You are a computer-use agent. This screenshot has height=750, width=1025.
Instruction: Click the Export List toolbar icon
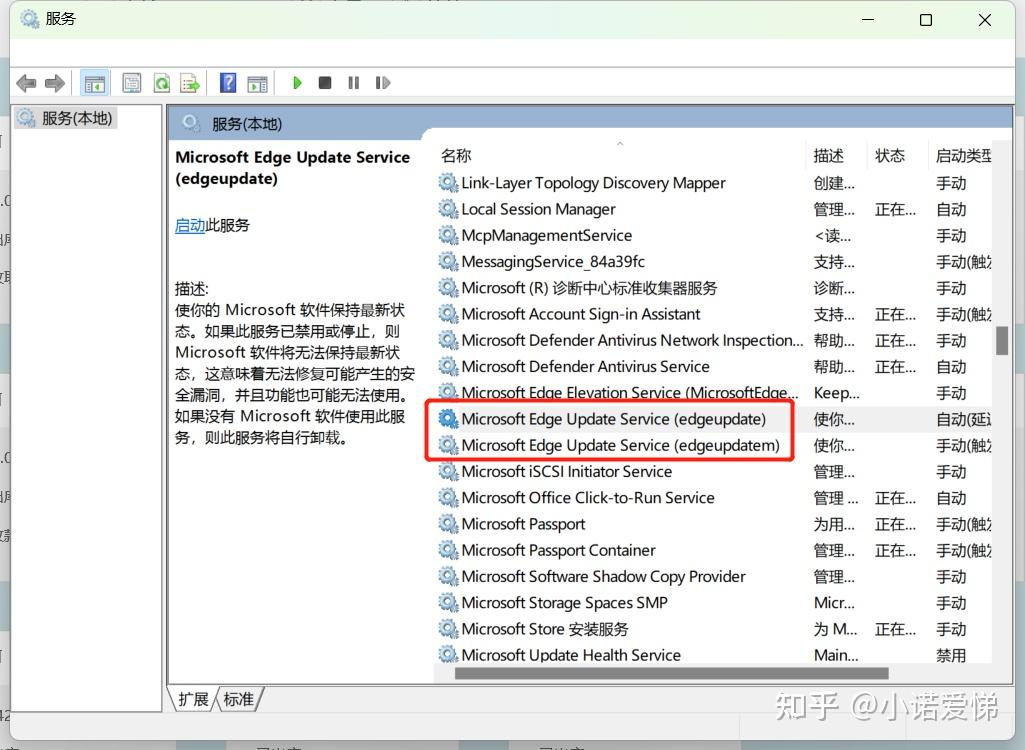click(190, 83)
